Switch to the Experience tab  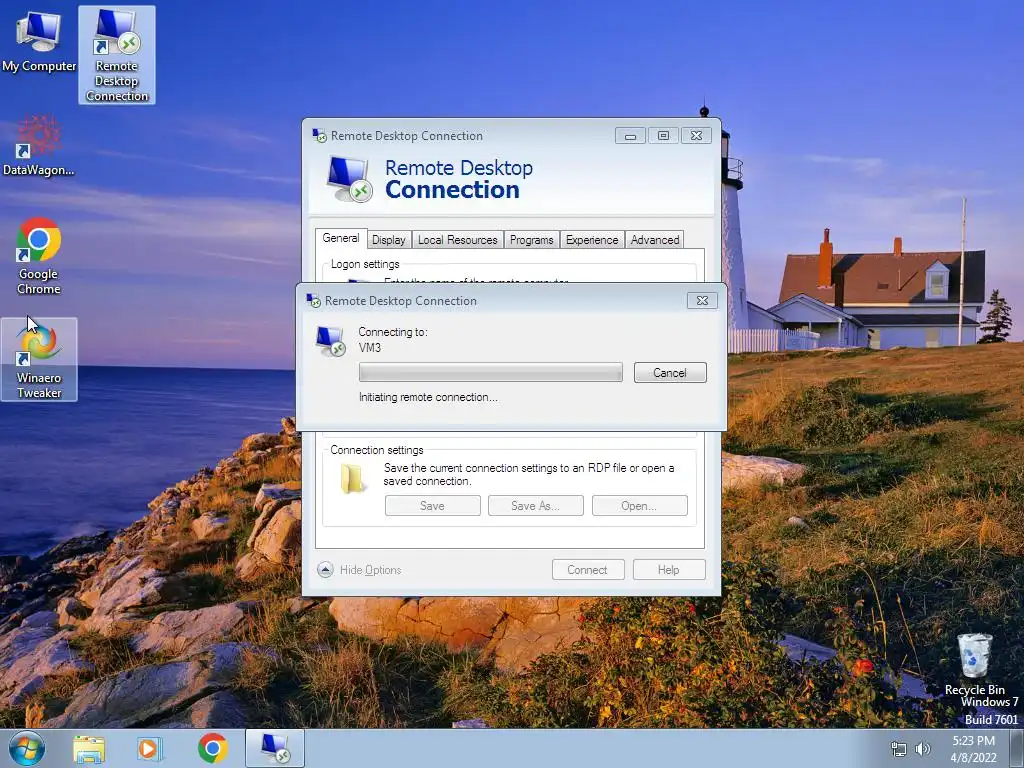pyautogui.click(x=592, y=240)
